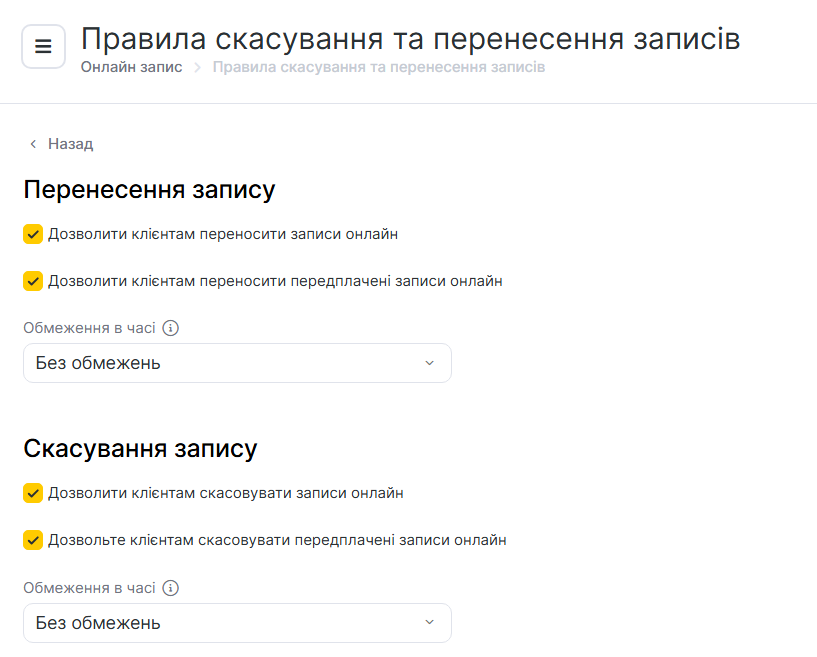Uncheck rescheduling prepaid appointments online
The height and width of the screenshot is (657, 817).
pyautogui.click(x=33, y=281)
